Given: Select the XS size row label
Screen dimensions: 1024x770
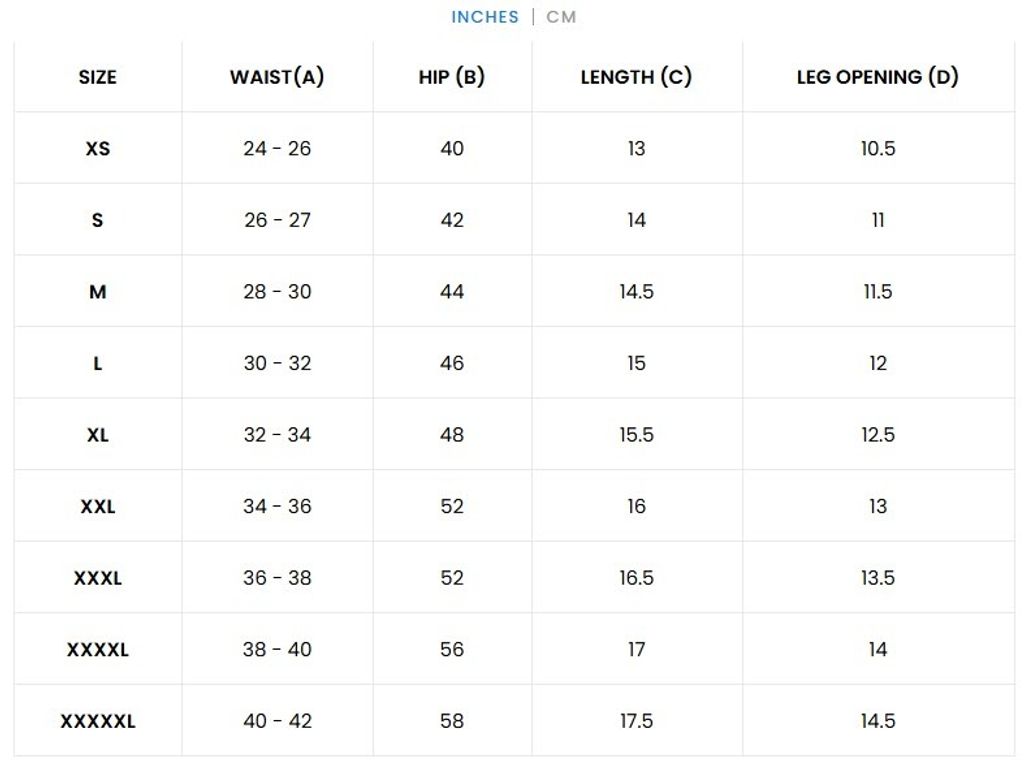Looking at the screenshot, I should click(x=97, y=149).
